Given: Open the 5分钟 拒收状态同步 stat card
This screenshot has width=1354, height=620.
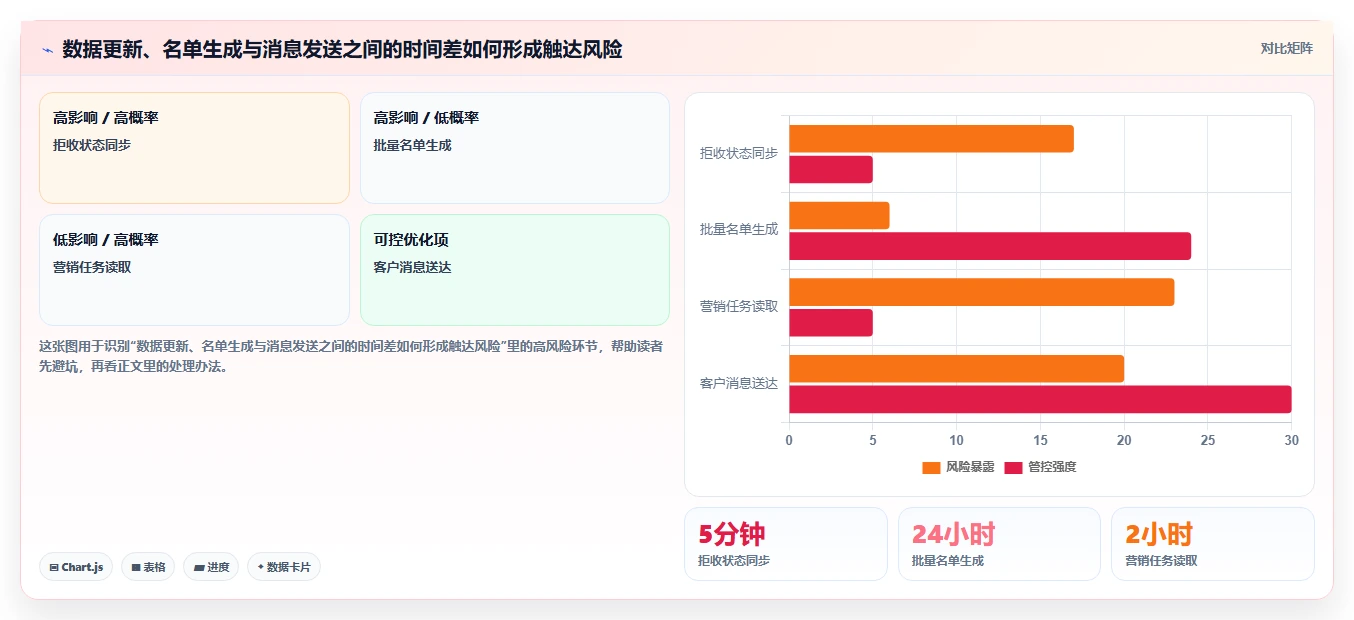Looking at the screenshot, I should click(786, 544).
